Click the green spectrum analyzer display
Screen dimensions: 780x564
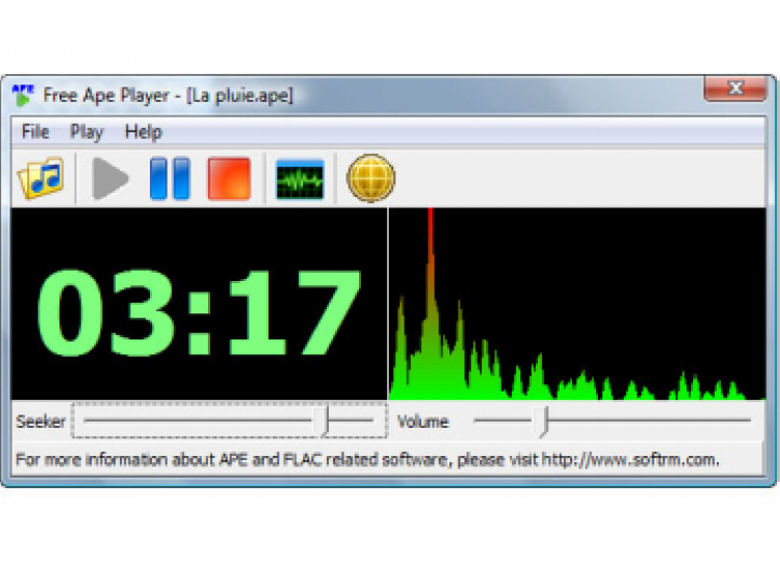(577, 304)
